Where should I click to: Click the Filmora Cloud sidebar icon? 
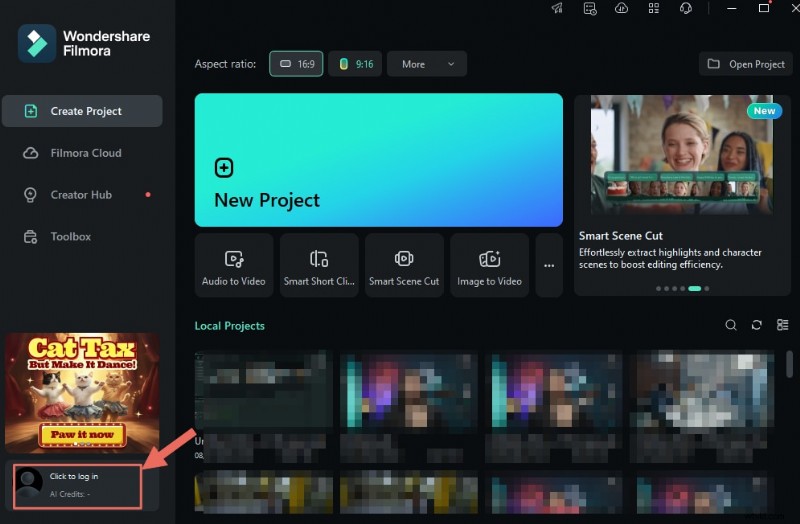coord(31,153)
